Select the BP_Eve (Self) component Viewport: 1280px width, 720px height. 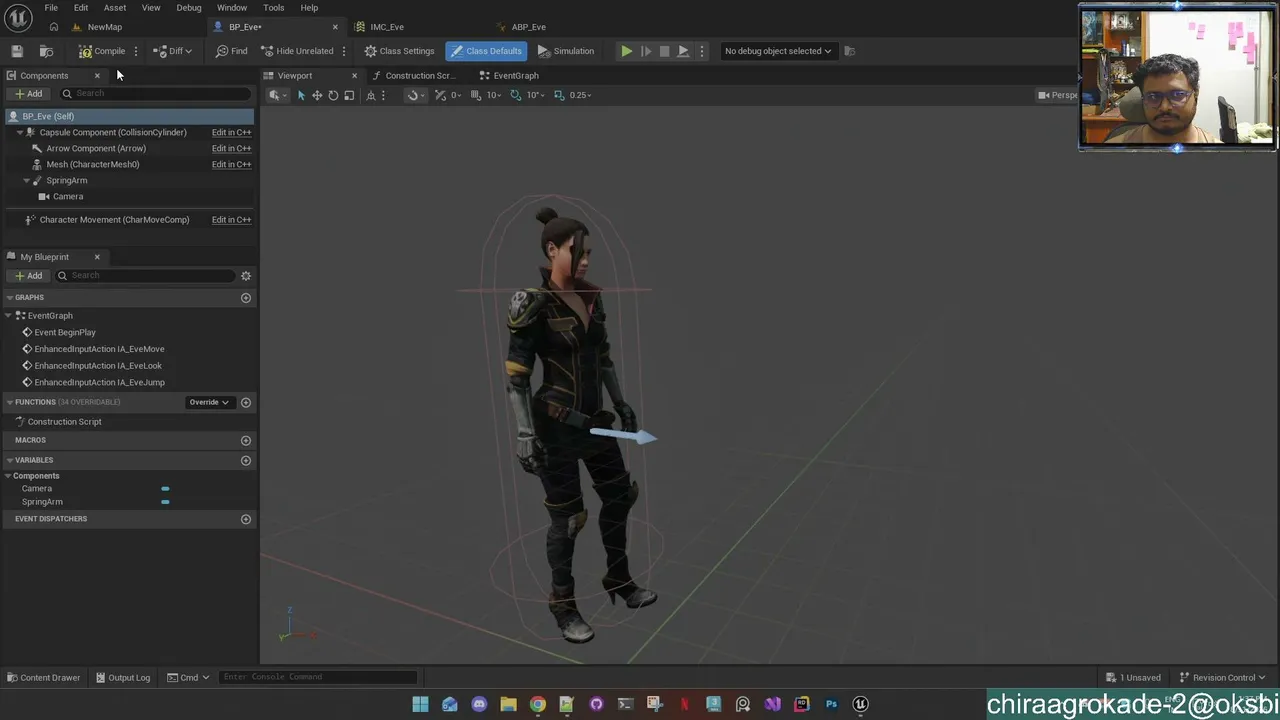click(x=130, y=116)
